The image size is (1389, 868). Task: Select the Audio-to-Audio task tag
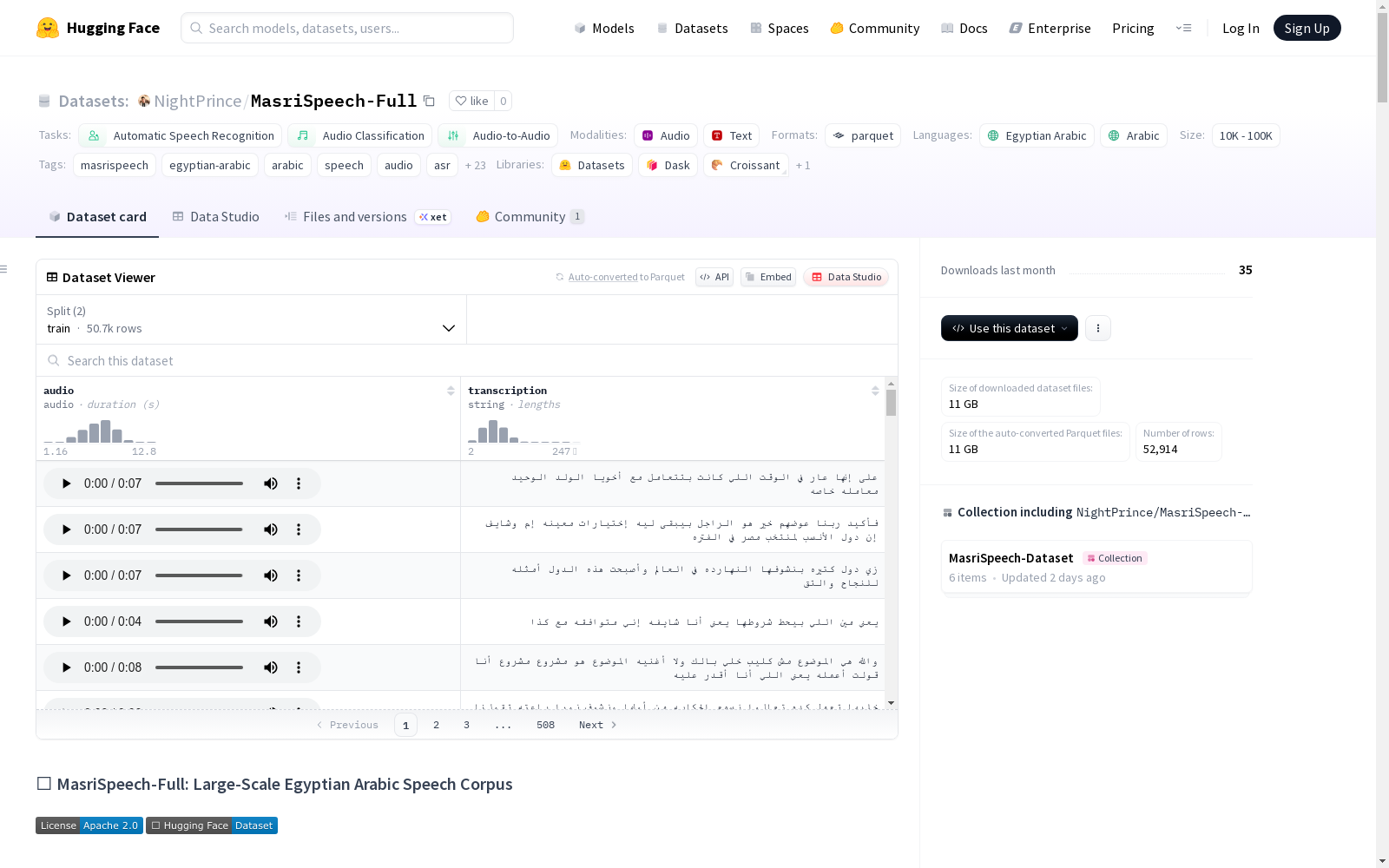pos(497,135)
